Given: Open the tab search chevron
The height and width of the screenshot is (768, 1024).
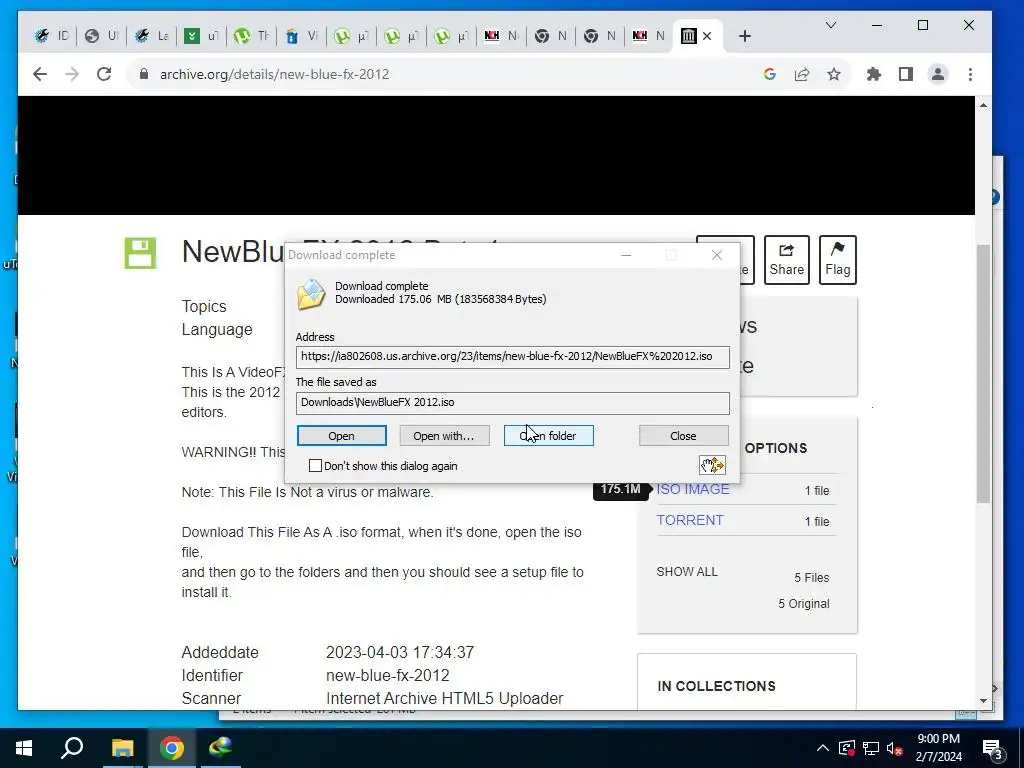Looking at the screenshot, I should click(x=831, y=25).
